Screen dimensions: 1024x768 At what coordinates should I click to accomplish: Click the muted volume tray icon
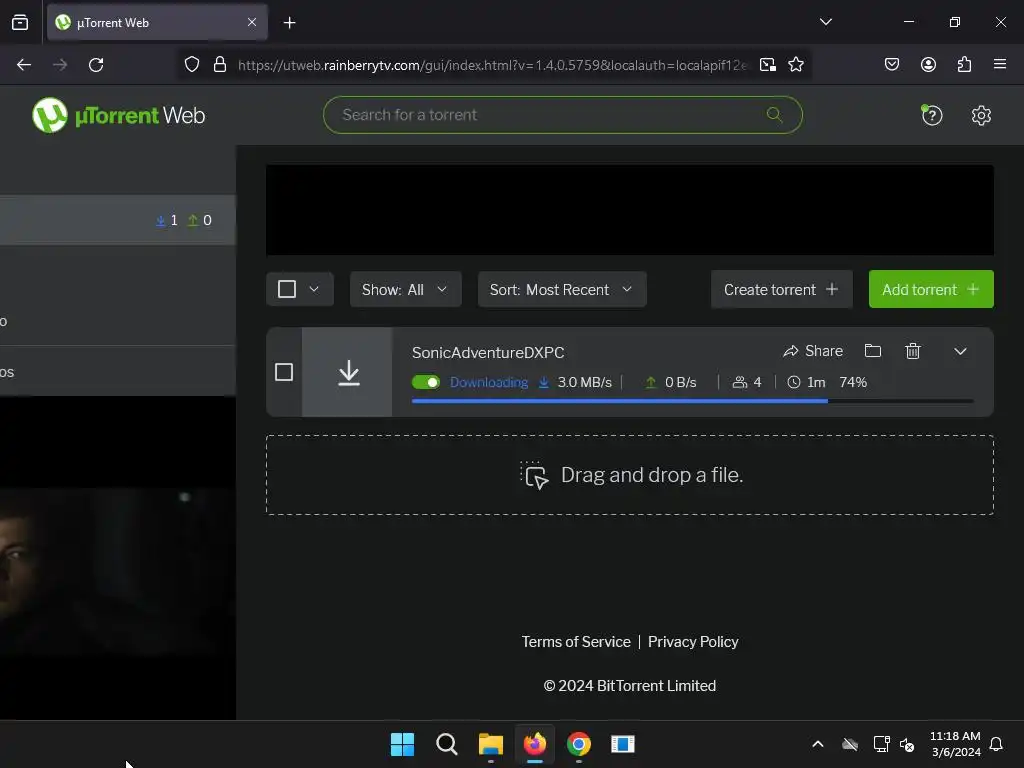pyautogui.click(x=907, y=744)
